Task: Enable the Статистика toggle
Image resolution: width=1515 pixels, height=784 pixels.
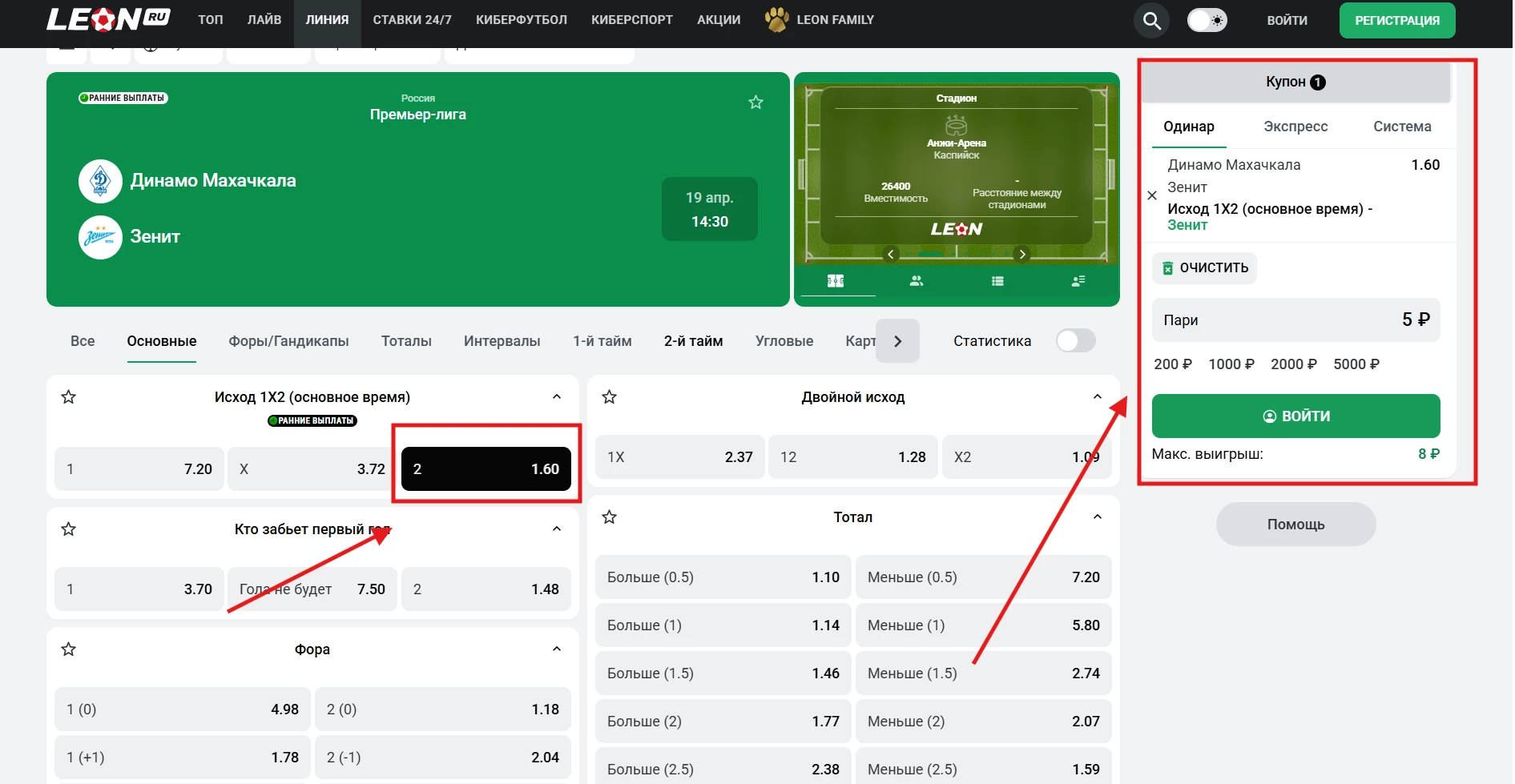Action: (x=1075, y=341)
